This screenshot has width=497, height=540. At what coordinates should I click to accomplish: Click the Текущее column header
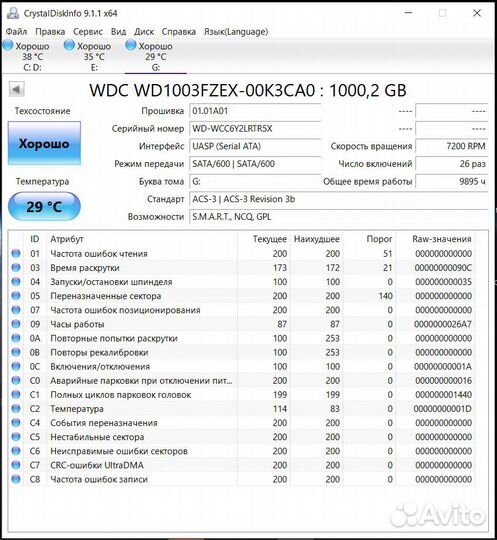270,239
